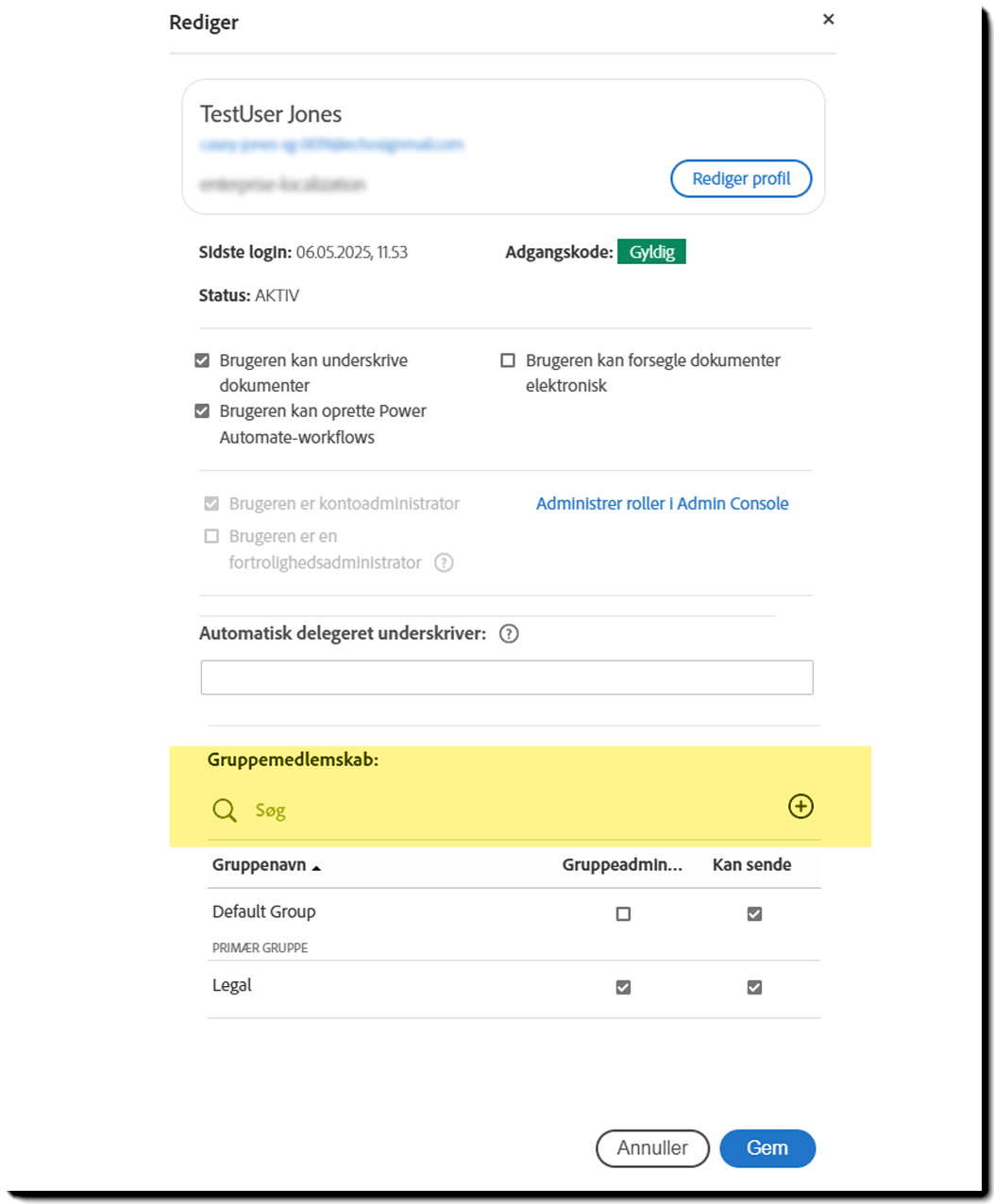Select the Default Group row name
Viewport: 994px width, 1204px height.
(263, 911)
